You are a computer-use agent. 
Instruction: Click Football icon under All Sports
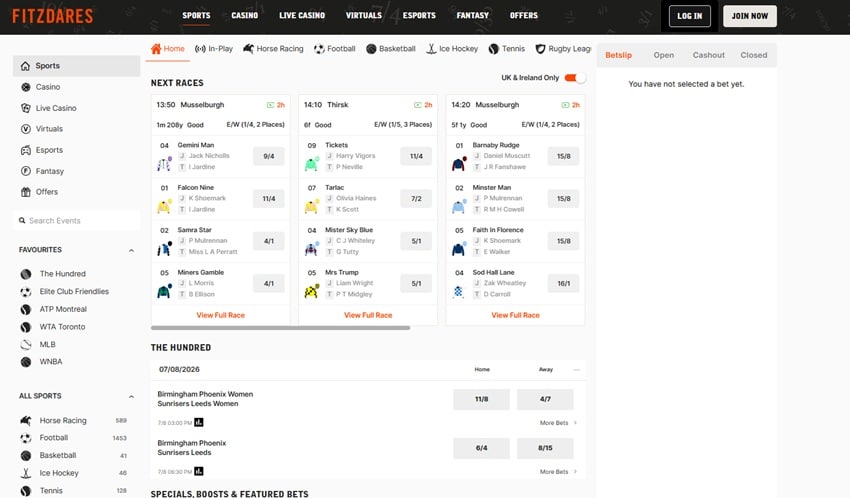pos(25,438)
